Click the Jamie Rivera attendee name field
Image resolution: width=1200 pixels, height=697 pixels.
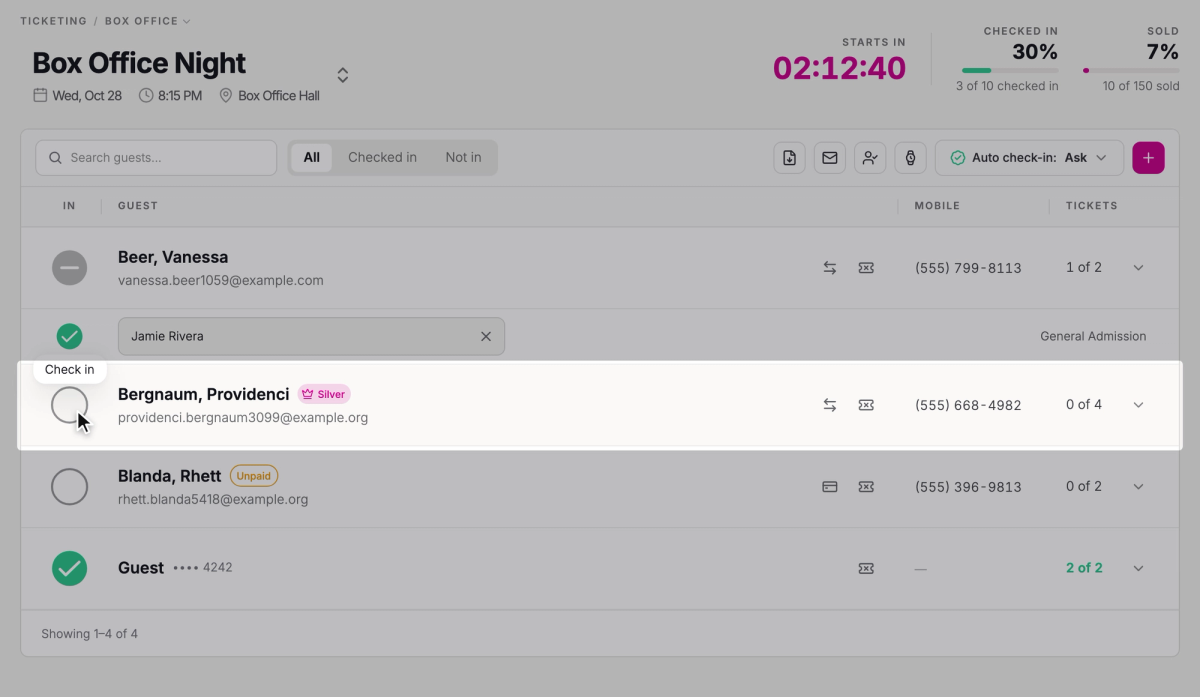(x=311, y=337)
